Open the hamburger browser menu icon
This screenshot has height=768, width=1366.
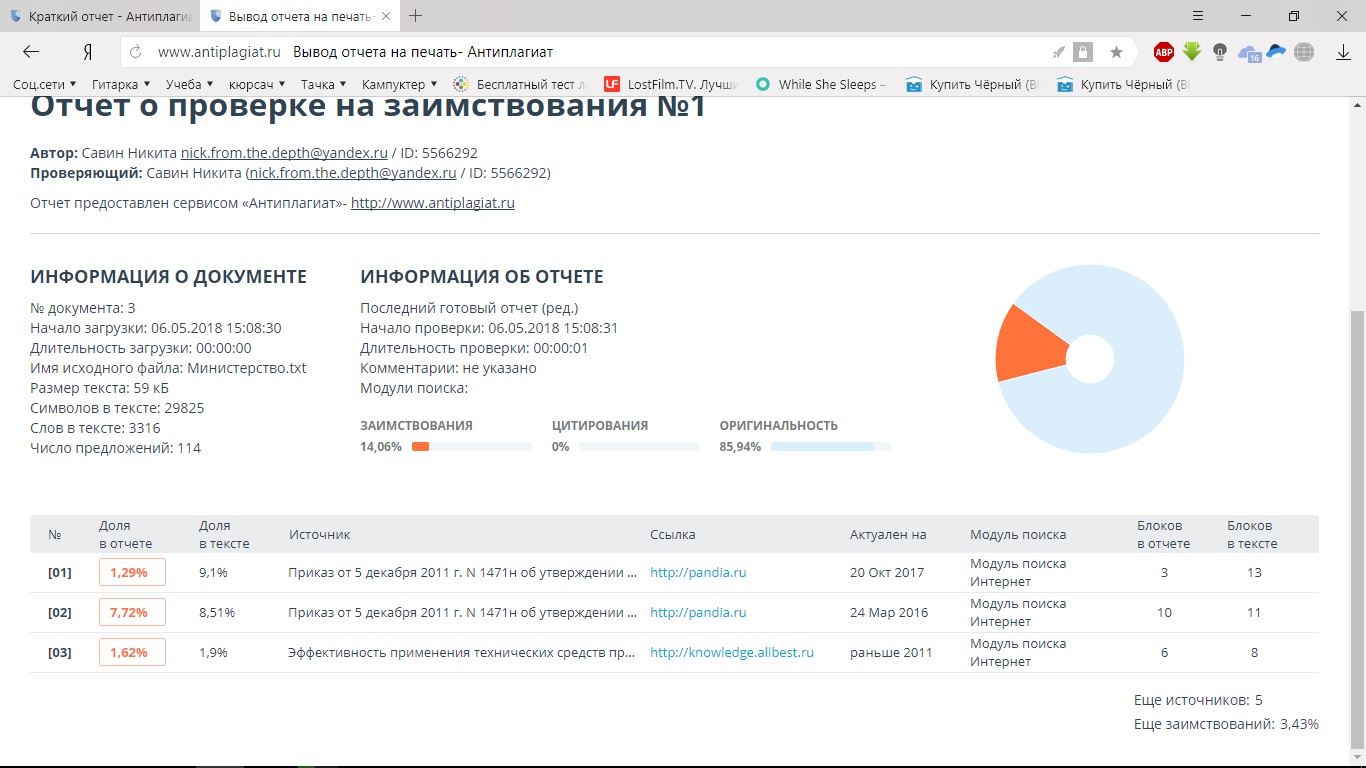click(x=1199, y=16)
